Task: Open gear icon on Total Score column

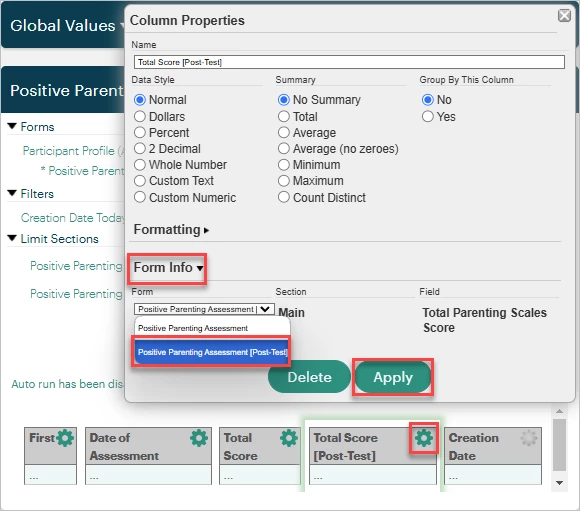Action: click(x=289, y=438)
